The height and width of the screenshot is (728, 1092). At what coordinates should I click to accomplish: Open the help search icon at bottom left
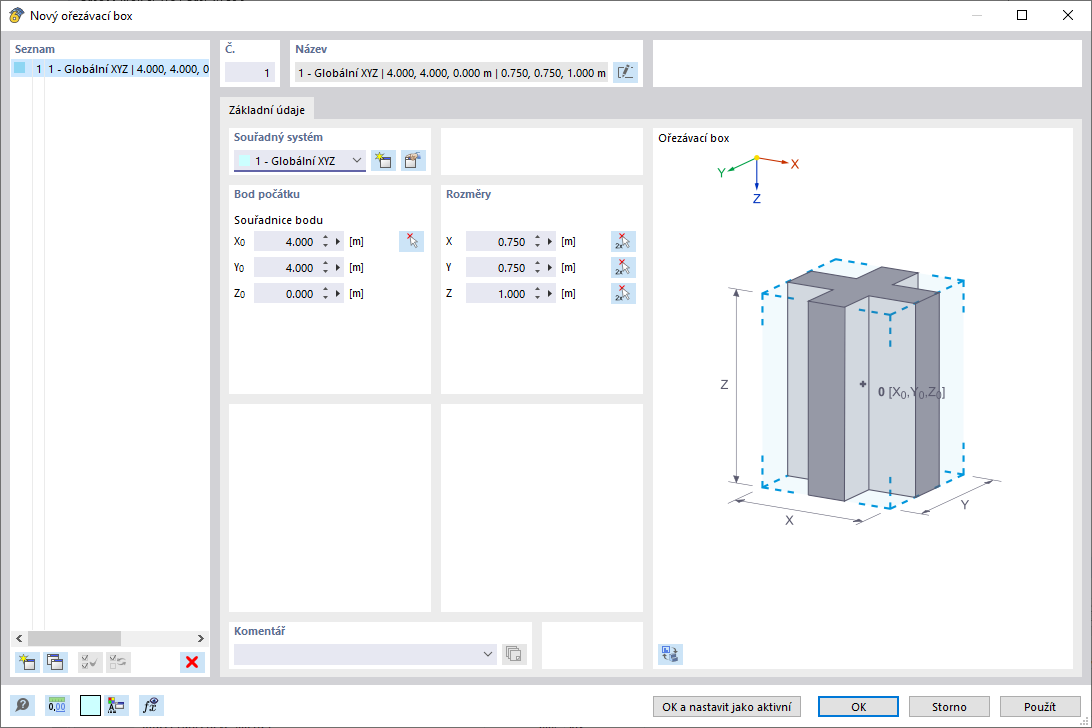pyautogui.click(x=22, y=706)
